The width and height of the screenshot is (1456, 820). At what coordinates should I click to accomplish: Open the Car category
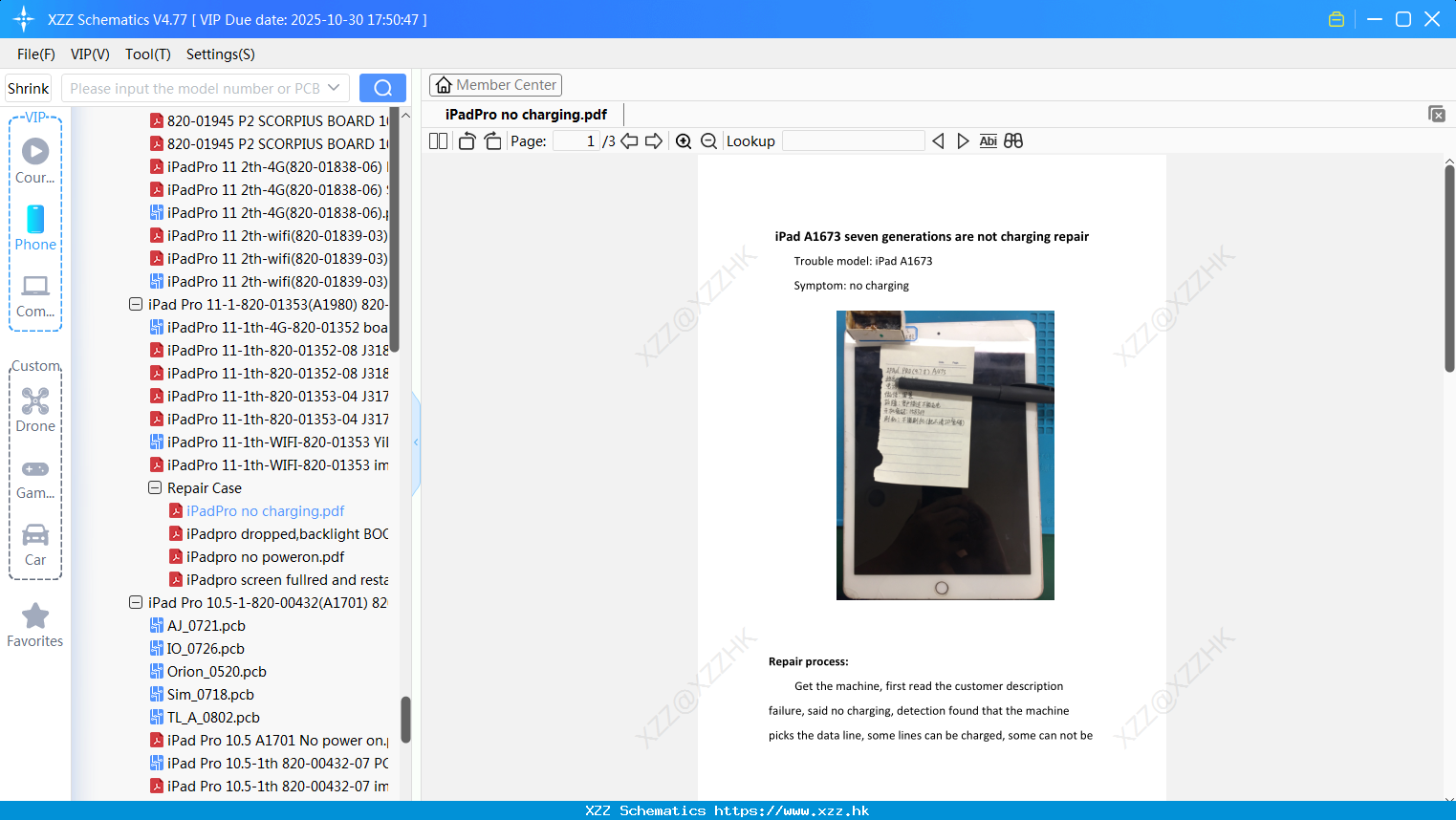(35, 545)
